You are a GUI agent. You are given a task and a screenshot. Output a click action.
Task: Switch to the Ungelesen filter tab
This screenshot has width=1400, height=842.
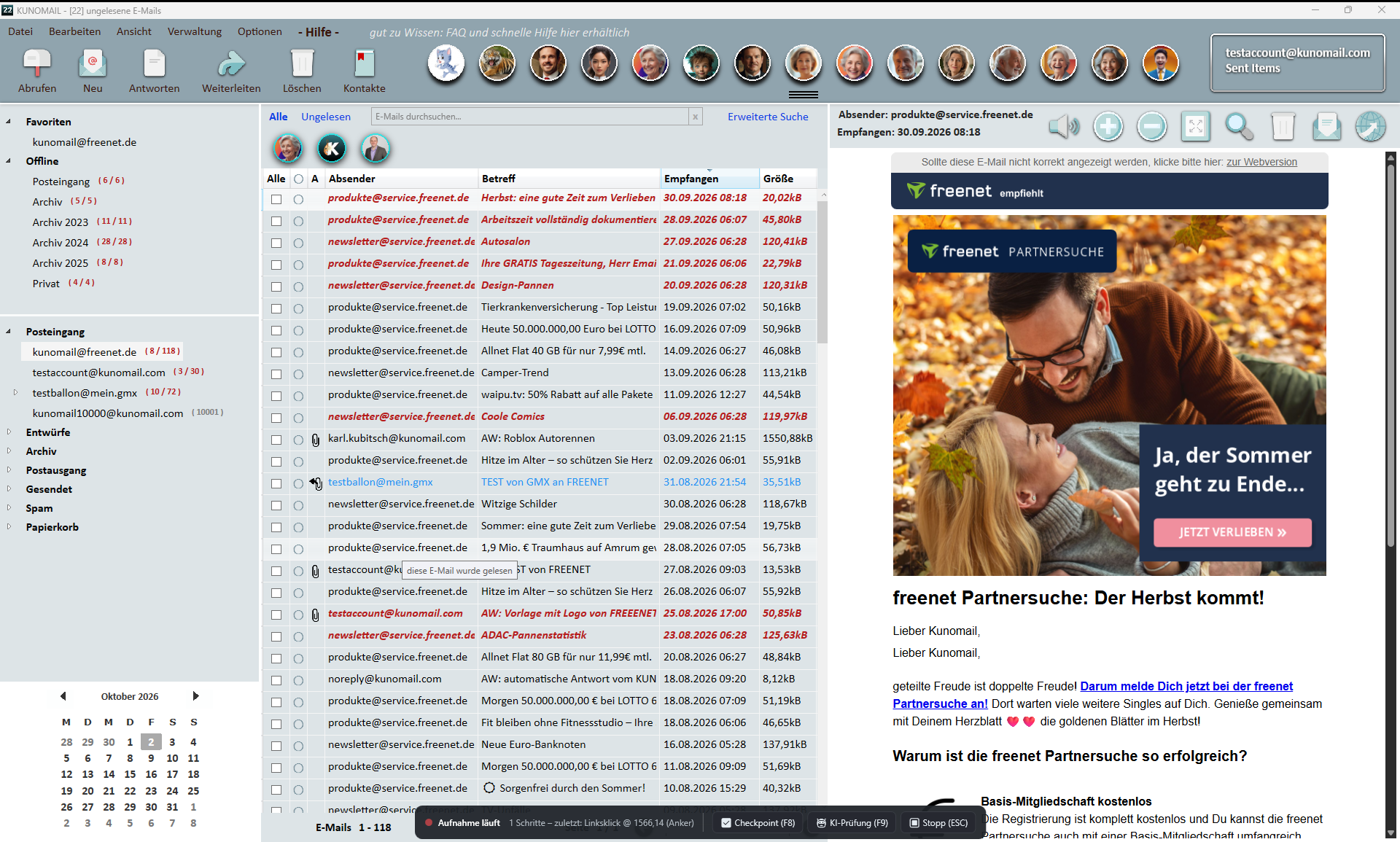326,117
